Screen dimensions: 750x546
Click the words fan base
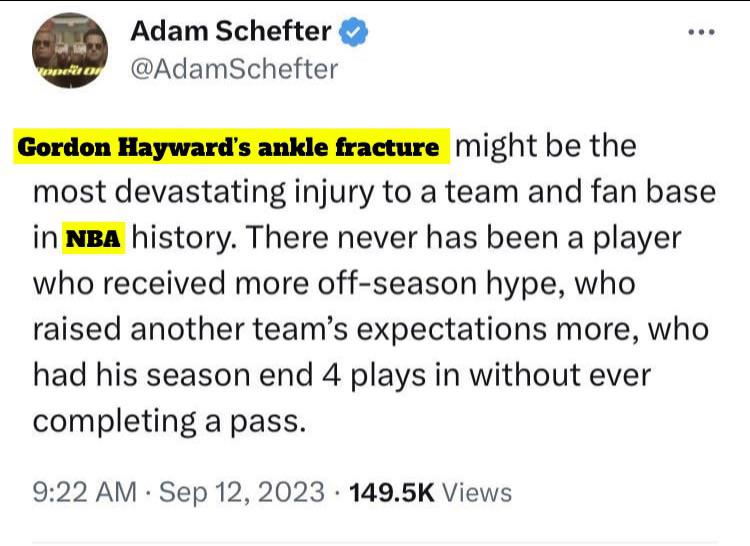tap(660, 193)
